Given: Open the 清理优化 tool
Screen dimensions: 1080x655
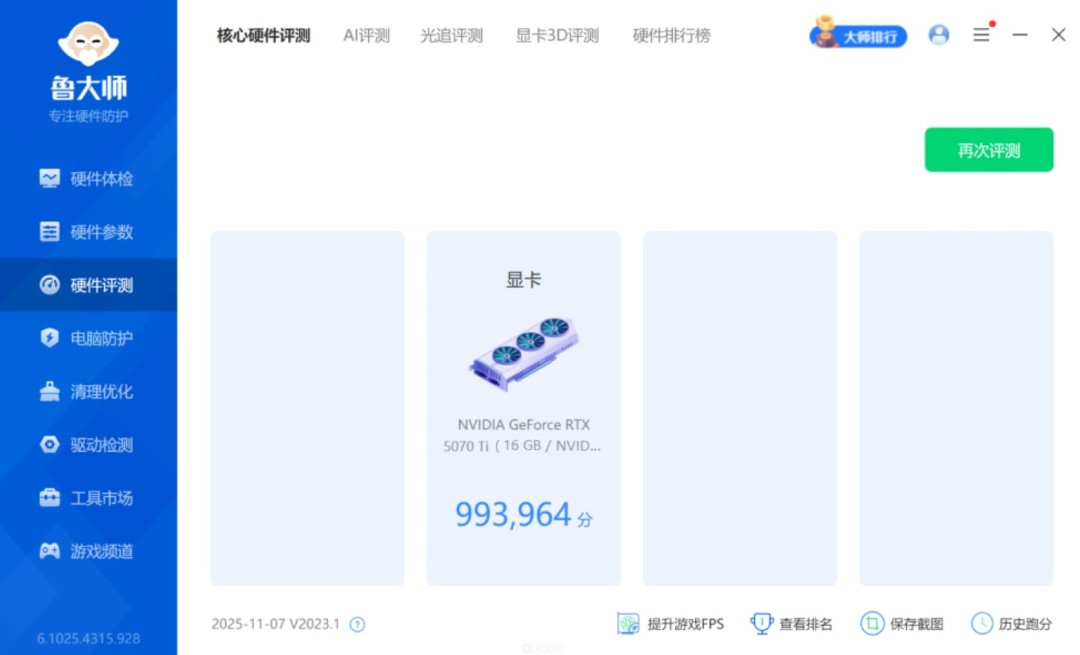Looking at the screenshot, I should pos(89,391).
